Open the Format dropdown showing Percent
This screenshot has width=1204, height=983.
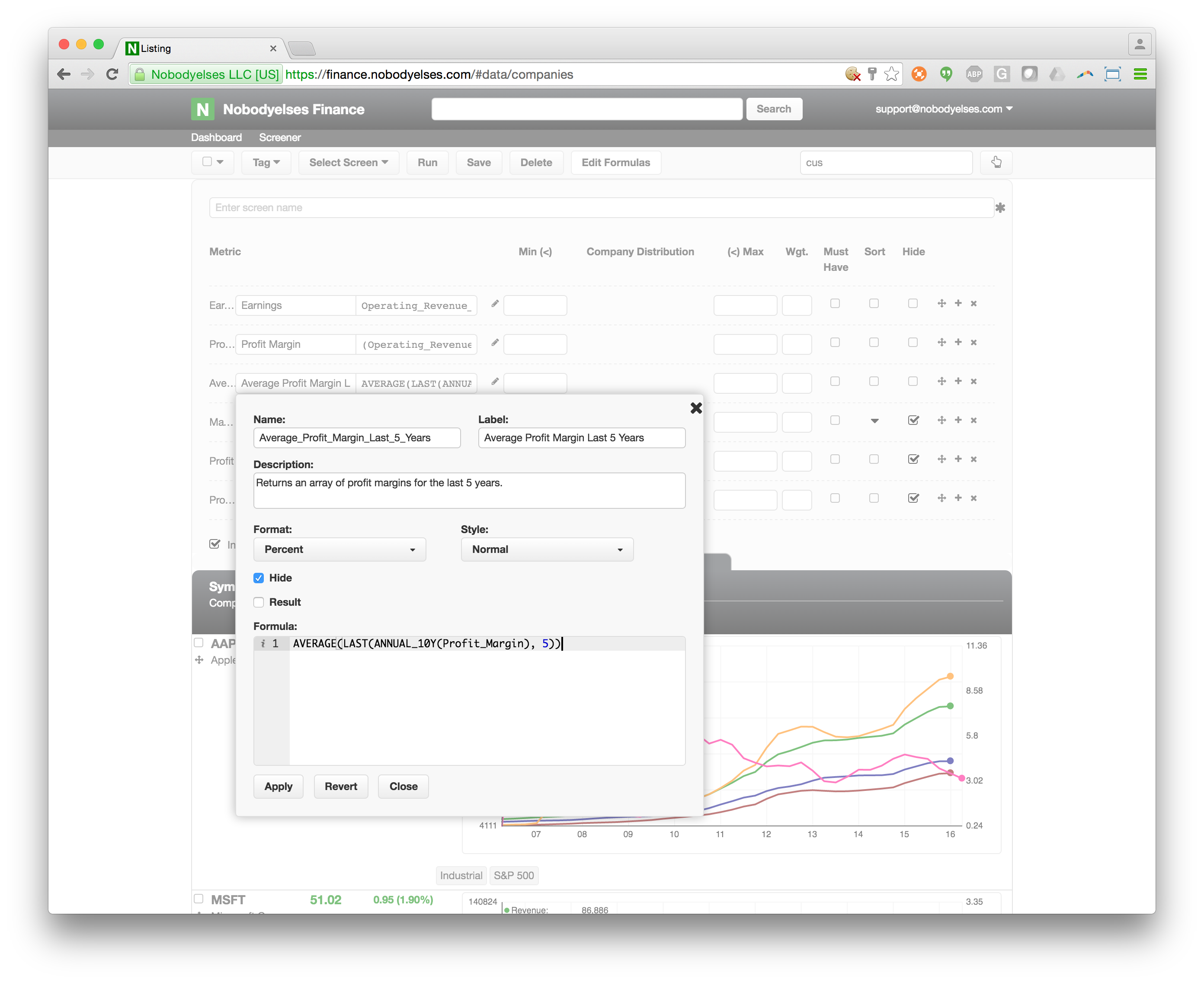pos(339,550)
